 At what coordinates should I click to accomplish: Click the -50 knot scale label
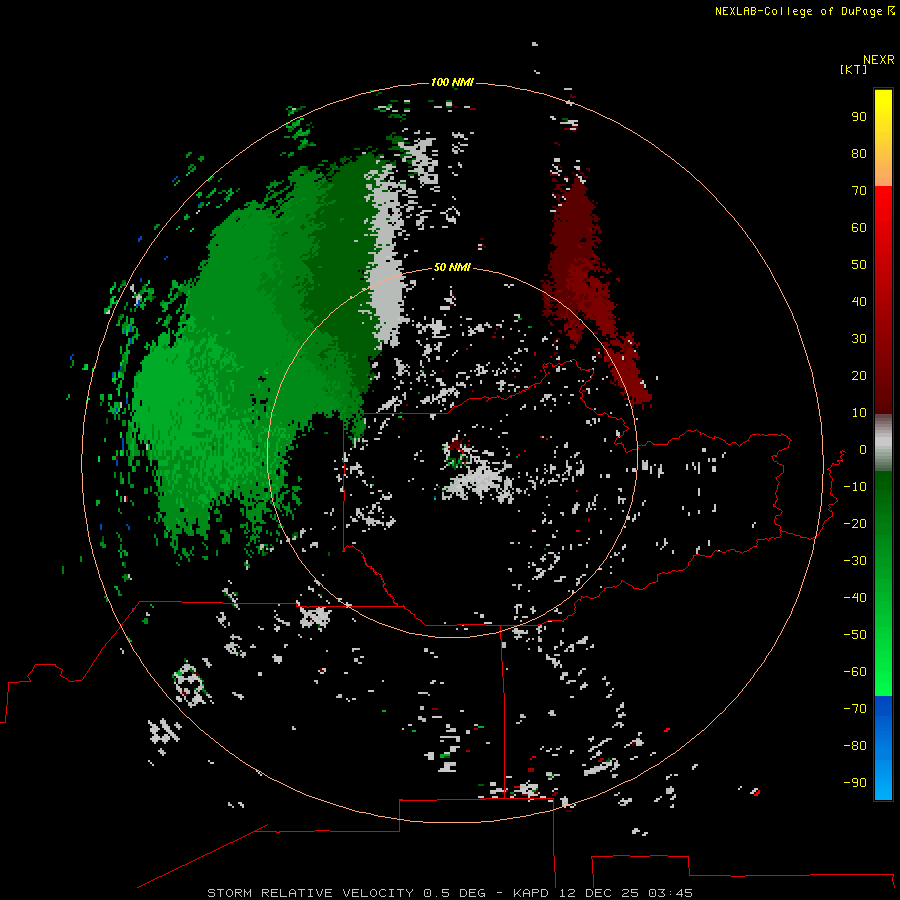point(855,635)
